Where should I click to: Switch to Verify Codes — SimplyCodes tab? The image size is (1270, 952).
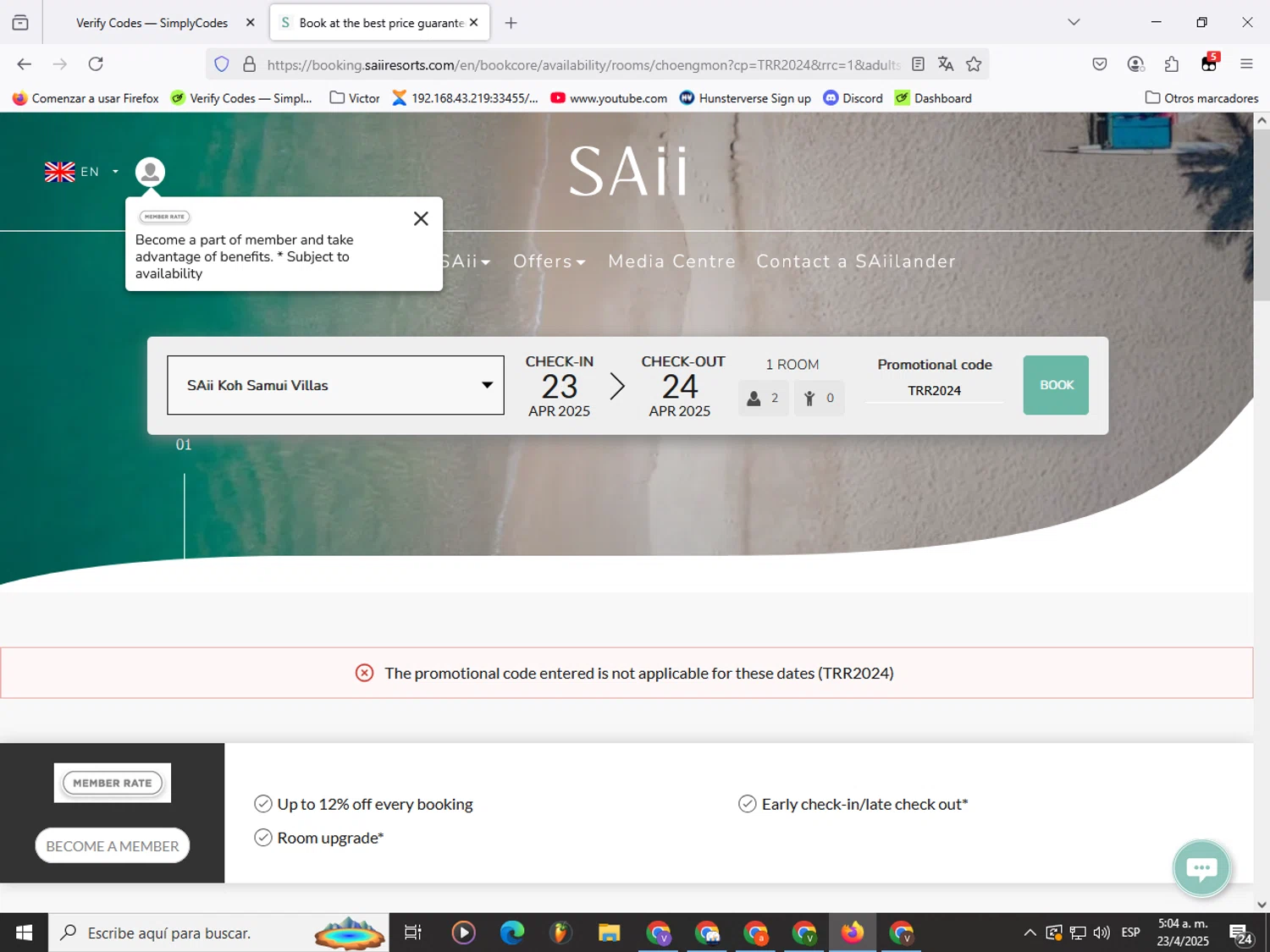(152, 23)
